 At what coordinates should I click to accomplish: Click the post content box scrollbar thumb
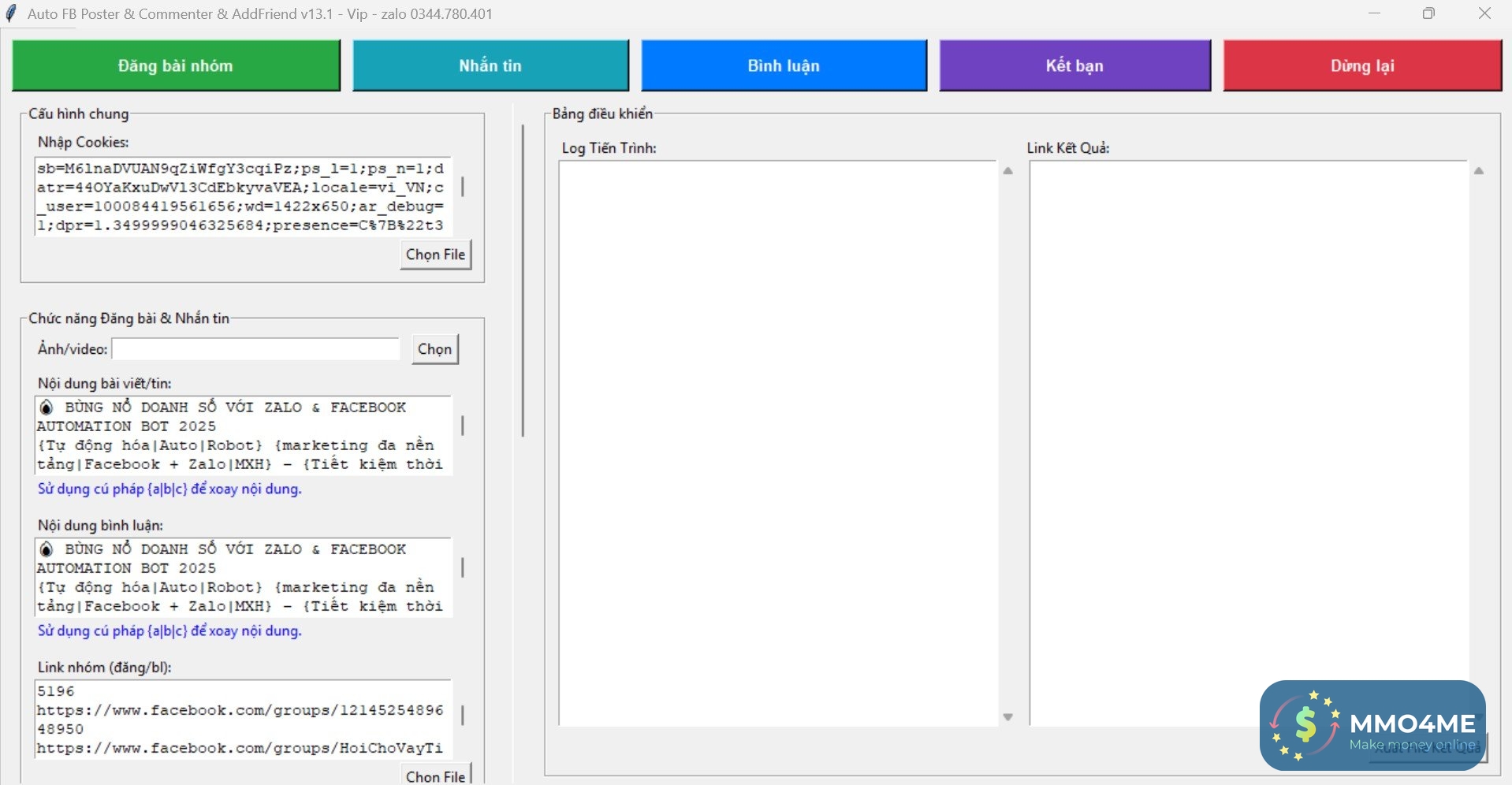463,426
